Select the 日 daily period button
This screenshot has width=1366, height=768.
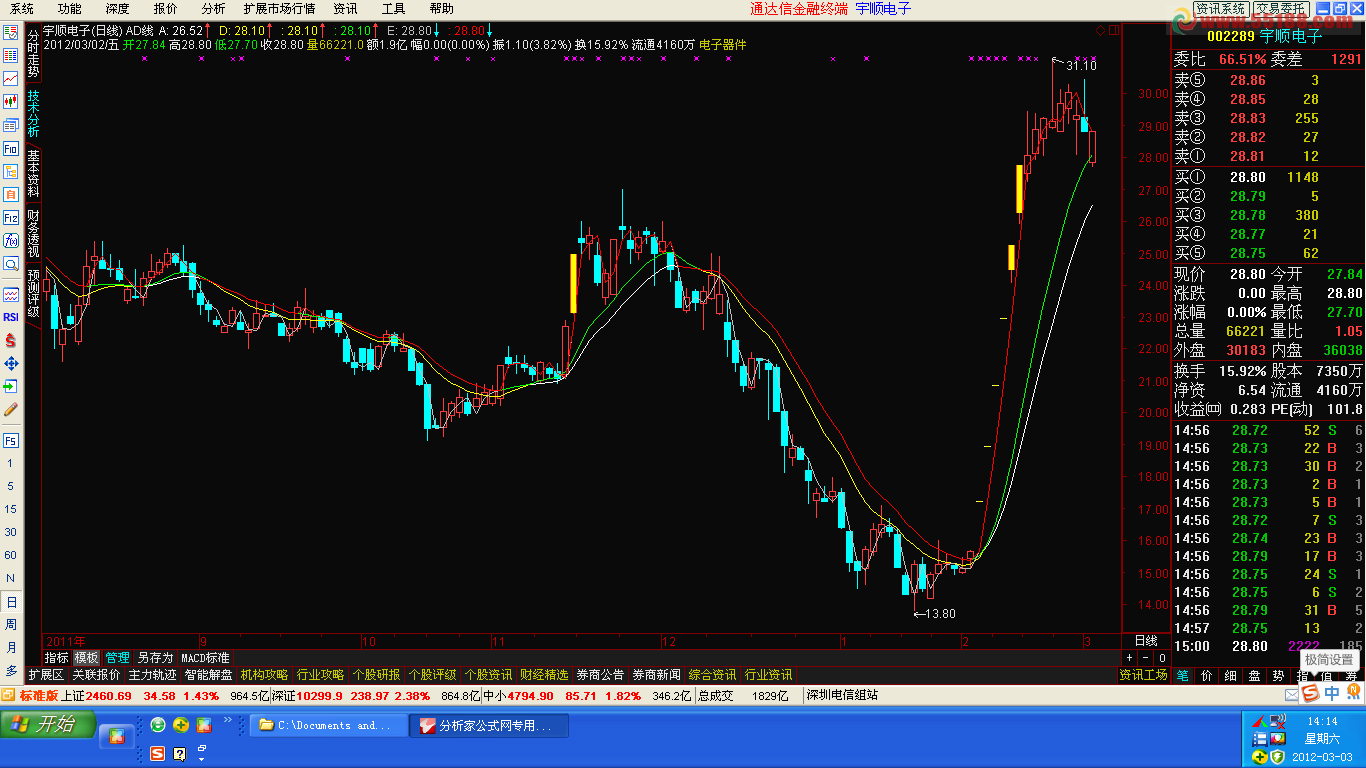tap(11, 602)
